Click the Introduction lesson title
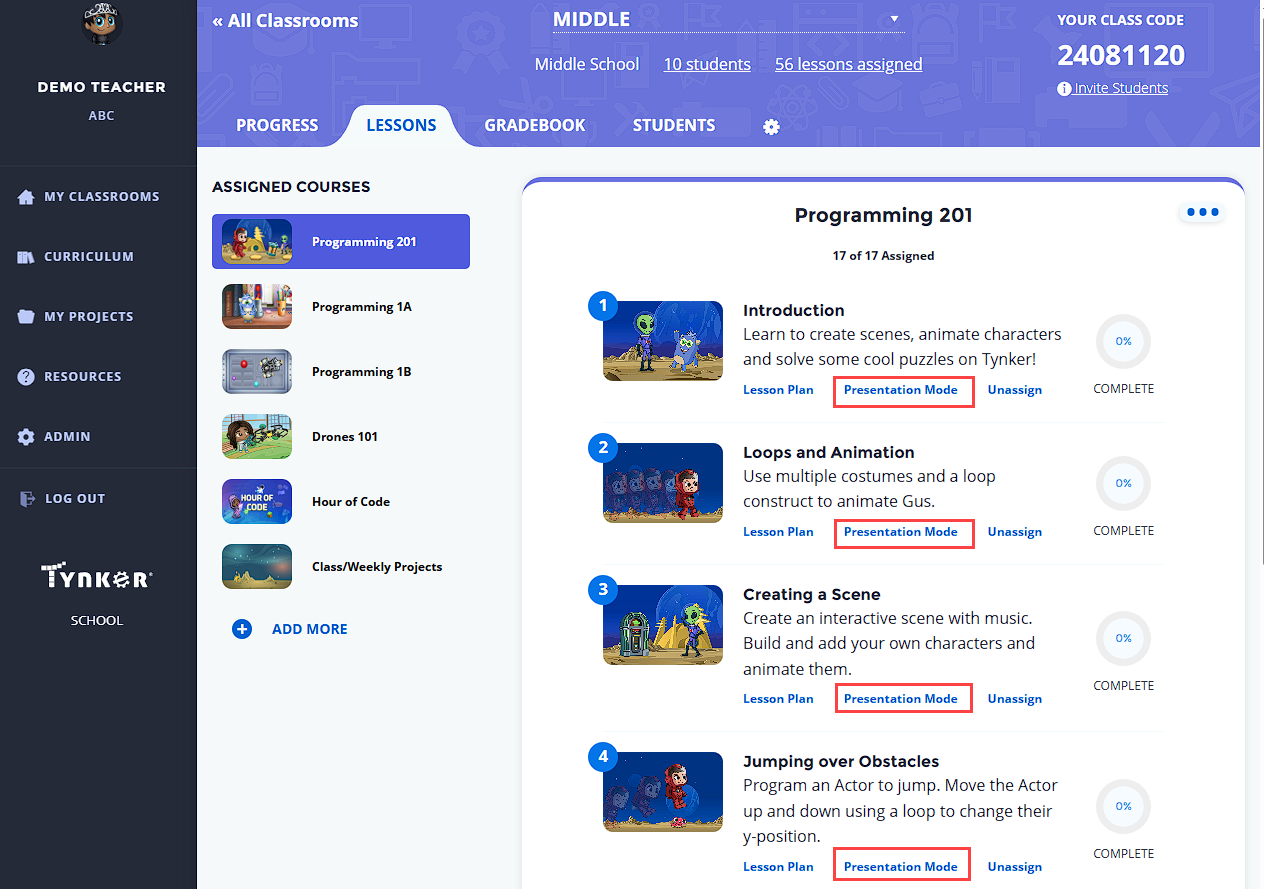This screenshot has height=889, width=1264. click(x=794, y=310)
